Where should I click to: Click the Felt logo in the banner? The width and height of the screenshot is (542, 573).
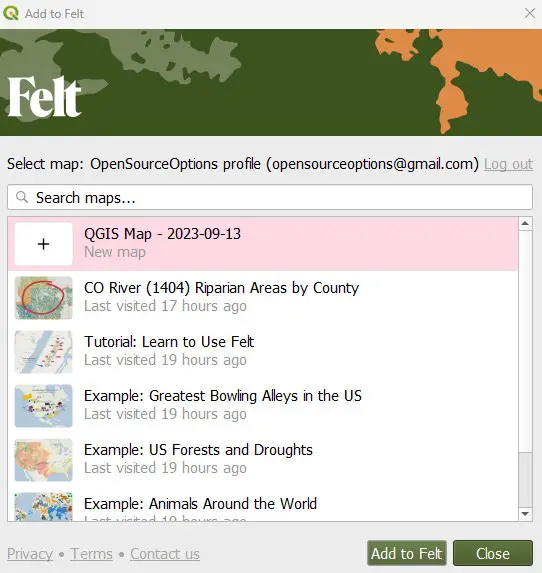[44, 96]
